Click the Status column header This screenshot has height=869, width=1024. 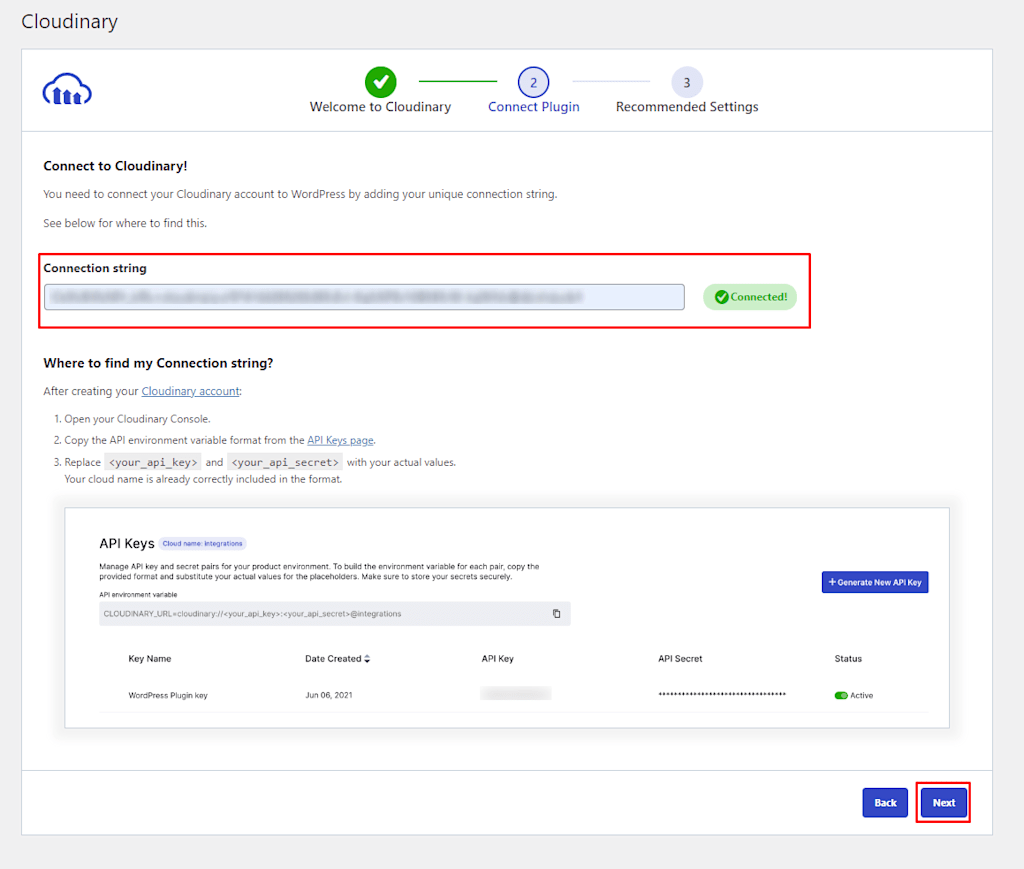[848, 659]
